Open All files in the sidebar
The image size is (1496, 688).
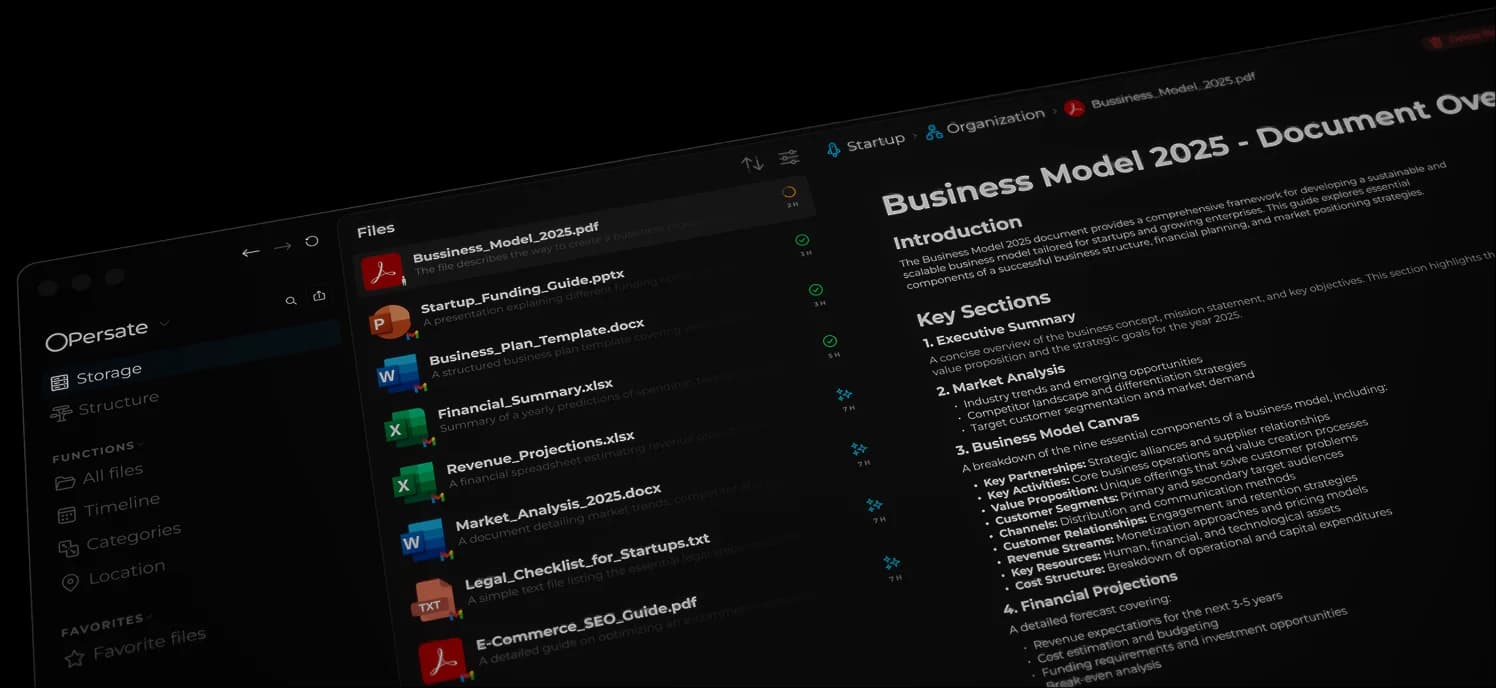pos(100,476)
